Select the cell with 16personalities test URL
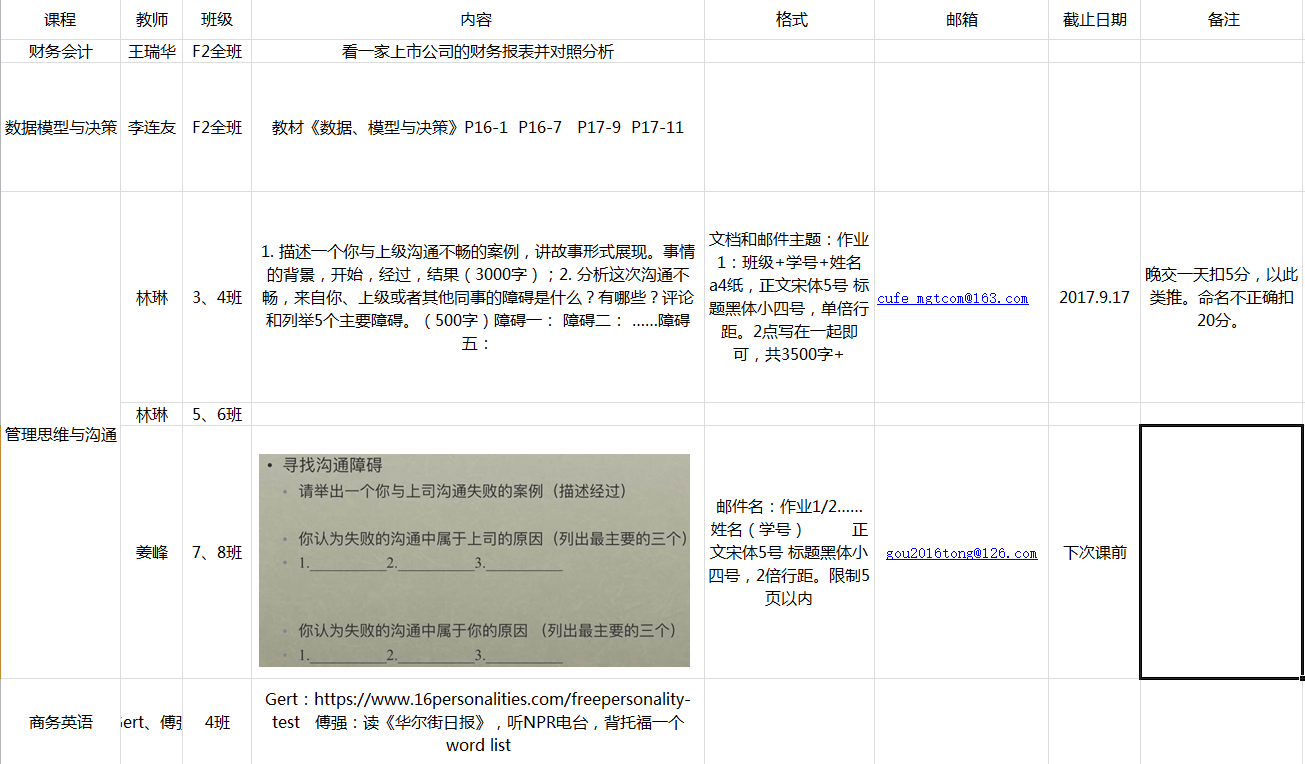The width and height of the screenshot is (1305, 764). [x=477, y=722]
